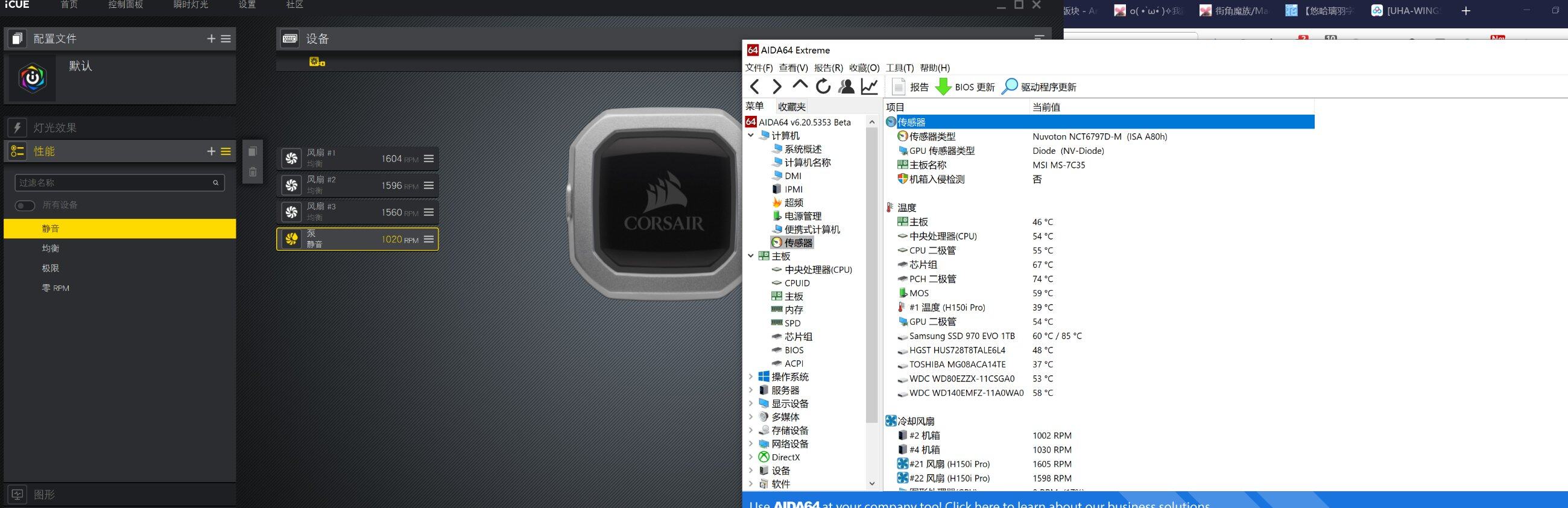The image size is (1568, 508).
Task: Switch to 收藏夹 tab in AIDA64
Action: coord(791,107)
